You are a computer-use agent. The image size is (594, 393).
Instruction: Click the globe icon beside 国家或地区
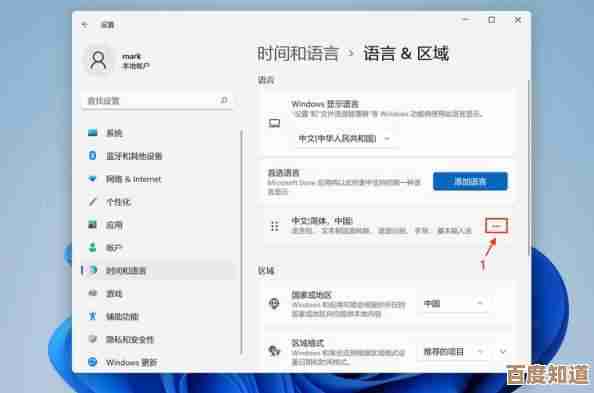274,304
